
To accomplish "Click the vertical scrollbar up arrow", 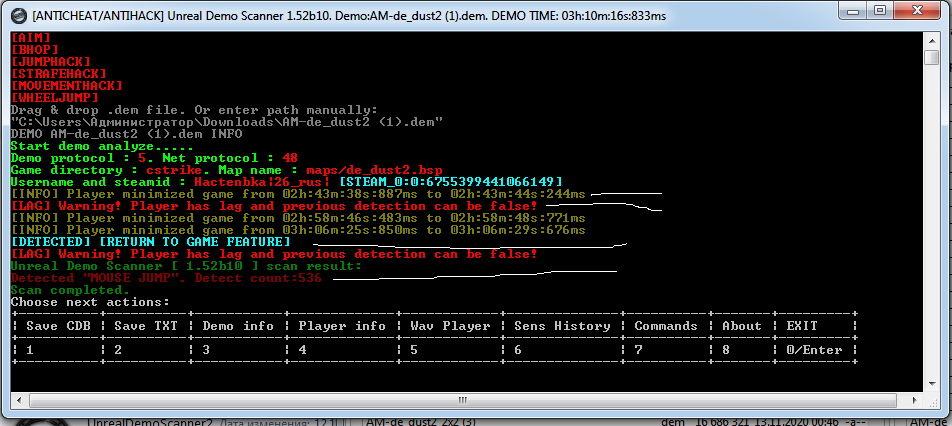I will (932, 39).
